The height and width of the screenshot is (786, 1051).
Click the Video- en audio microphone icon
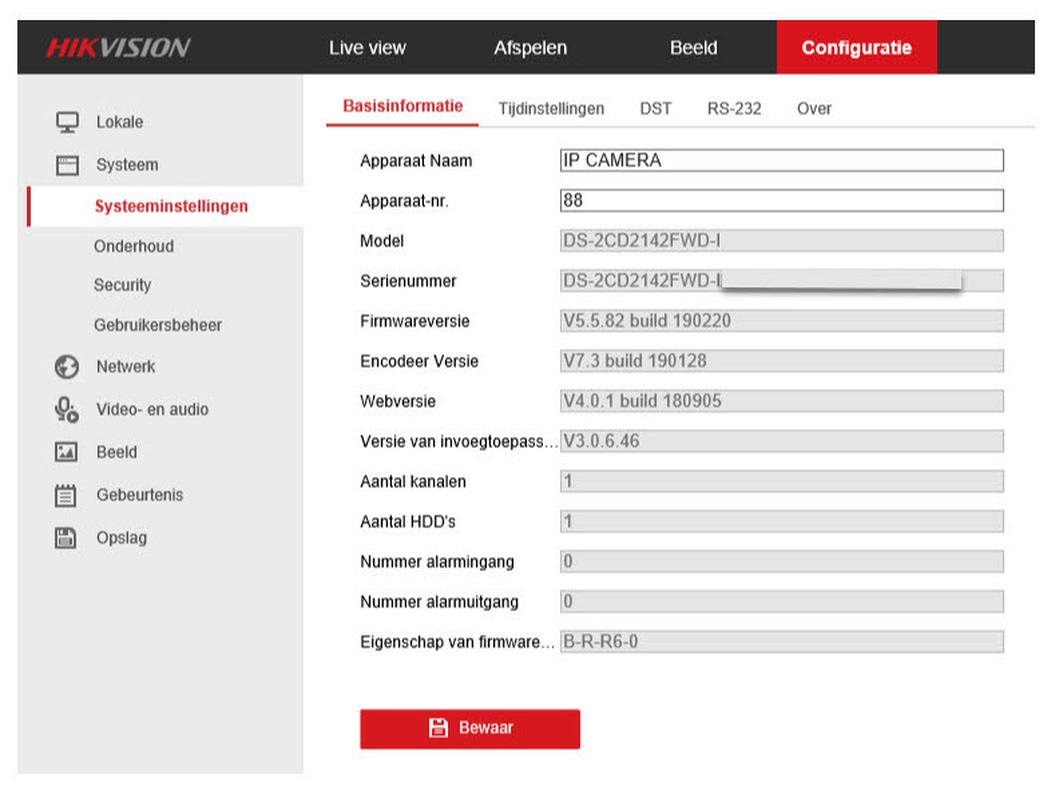click(x=67, y=409)
